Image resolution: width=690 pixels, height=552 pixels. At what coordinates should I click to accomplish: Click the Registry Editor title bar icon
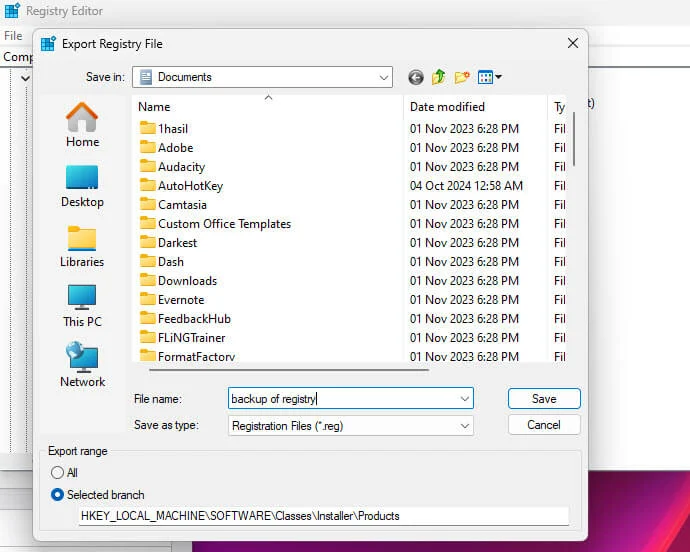coord(12,10)
